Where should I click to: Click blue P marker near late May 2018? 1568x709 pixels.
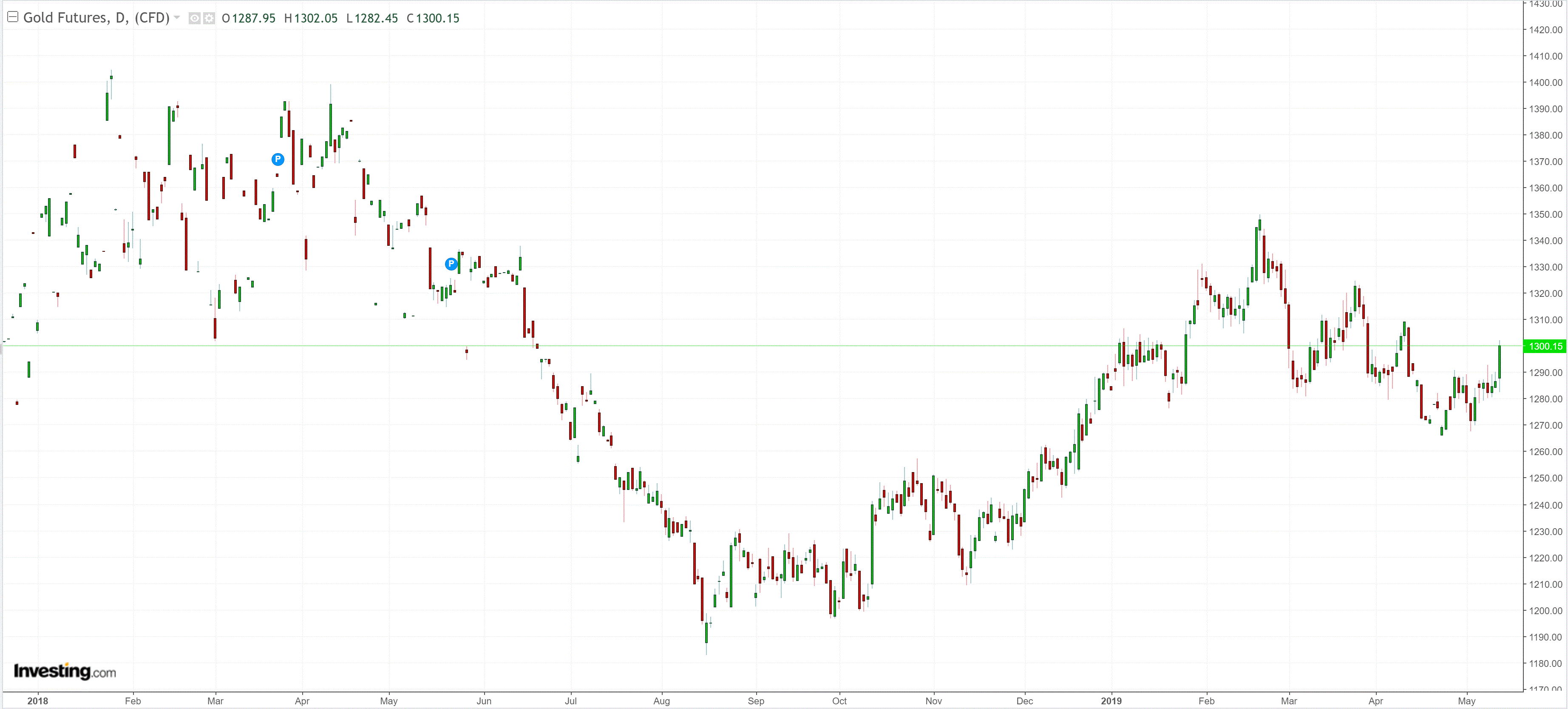[451, 264]
